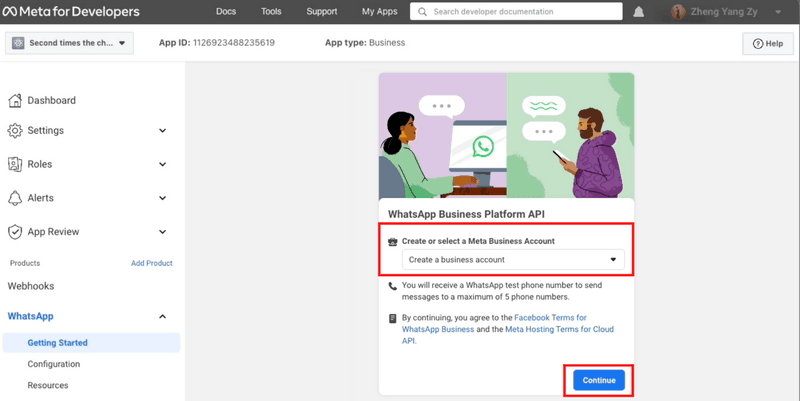The height and width of the screenshot is (401, 800).
Task: Click the App type: Business text
Action: pyautogui.click(x=365, y=43)
